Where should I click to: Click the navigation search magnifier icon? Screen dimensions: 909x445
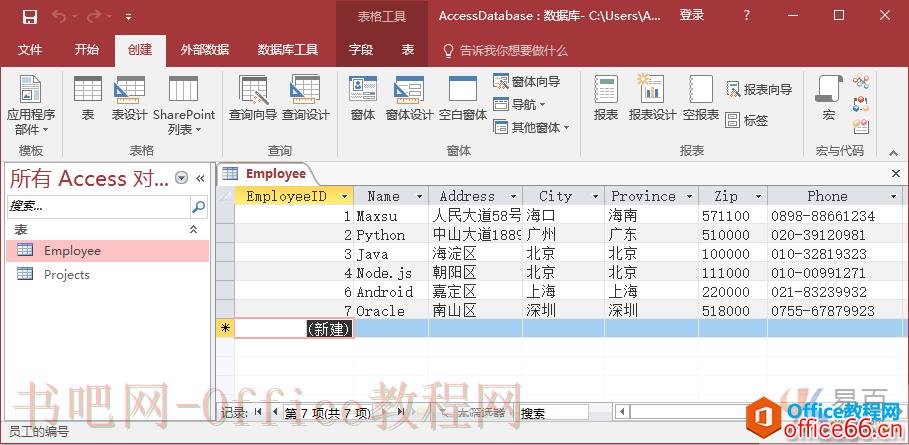[198, 206]
